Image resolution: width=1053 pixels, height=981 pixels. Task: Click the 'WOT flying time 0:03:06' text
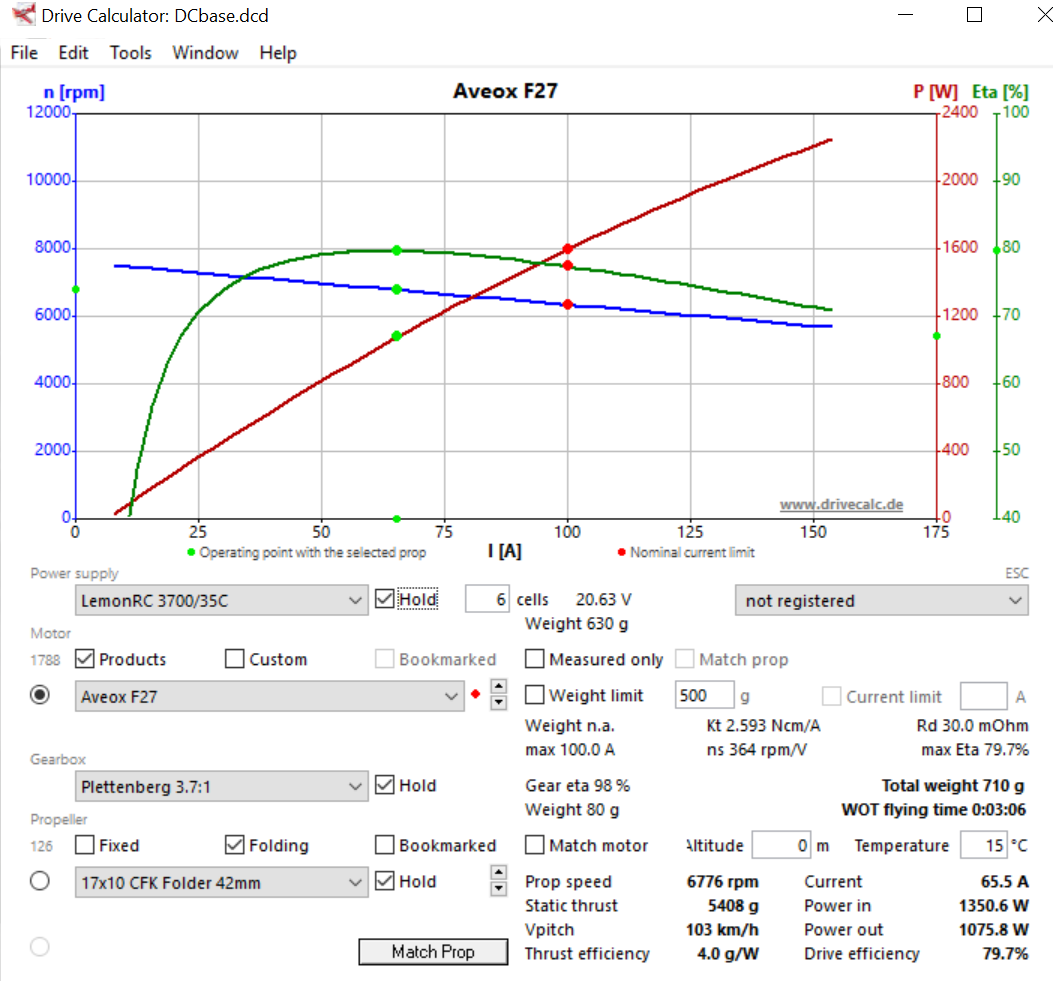(933, 809)
